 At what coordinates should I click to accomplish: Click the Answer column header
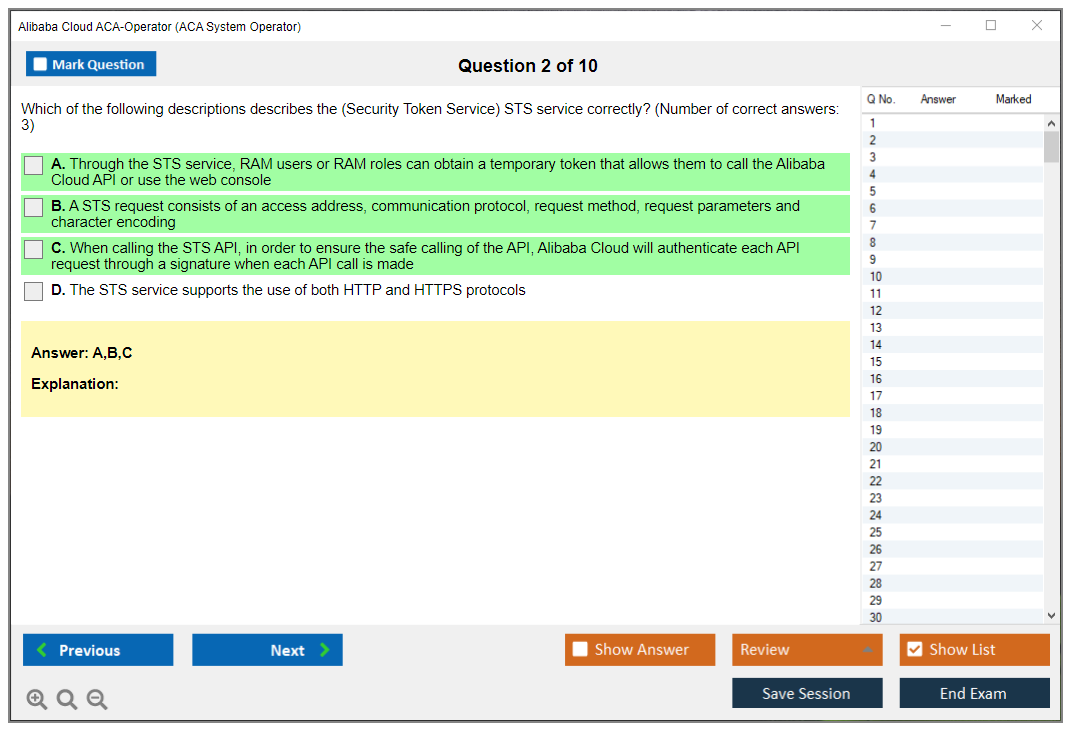point(938,99)
